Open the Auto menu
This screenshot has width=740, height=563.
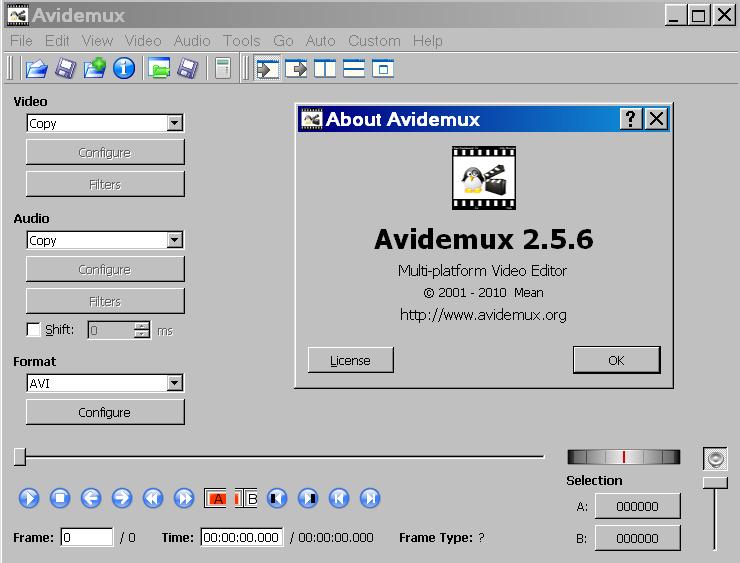point(320,41)
